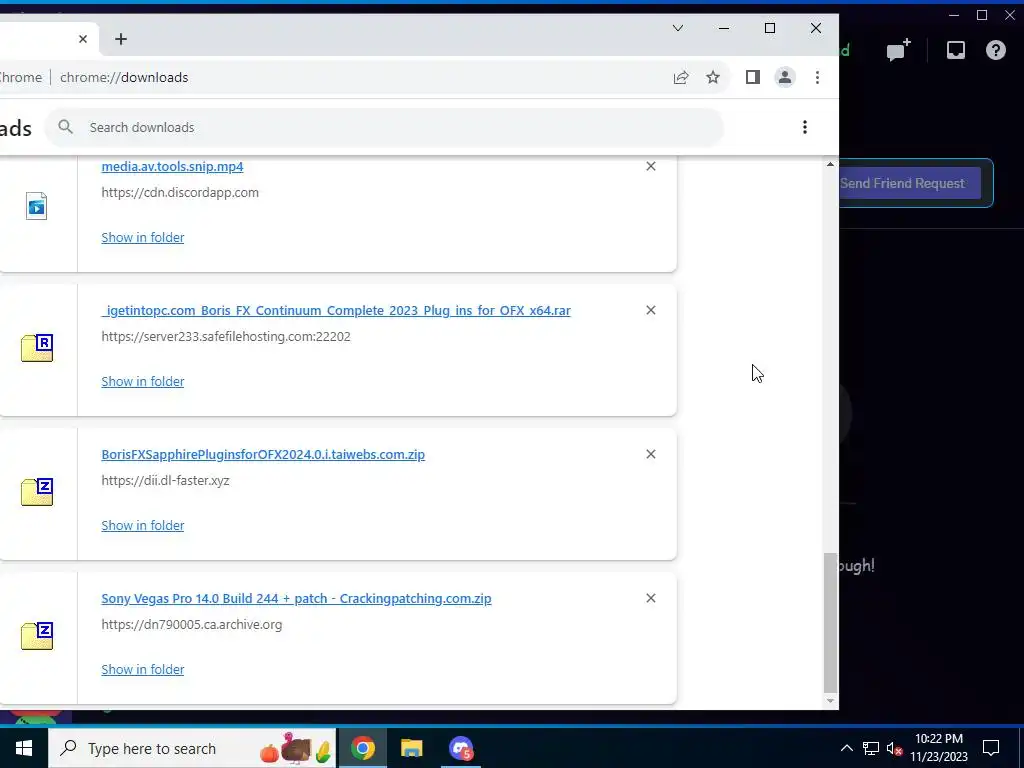The width and height of the screenshot is (1024, 768).
Task: Click the downloads list scrollbar thumb
Action: tap(830, 622)
